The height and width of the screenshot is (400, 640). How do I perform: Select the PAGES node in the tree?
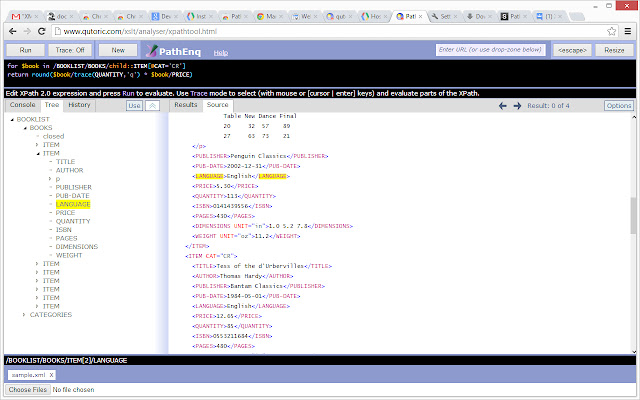(x=67, y=238)
